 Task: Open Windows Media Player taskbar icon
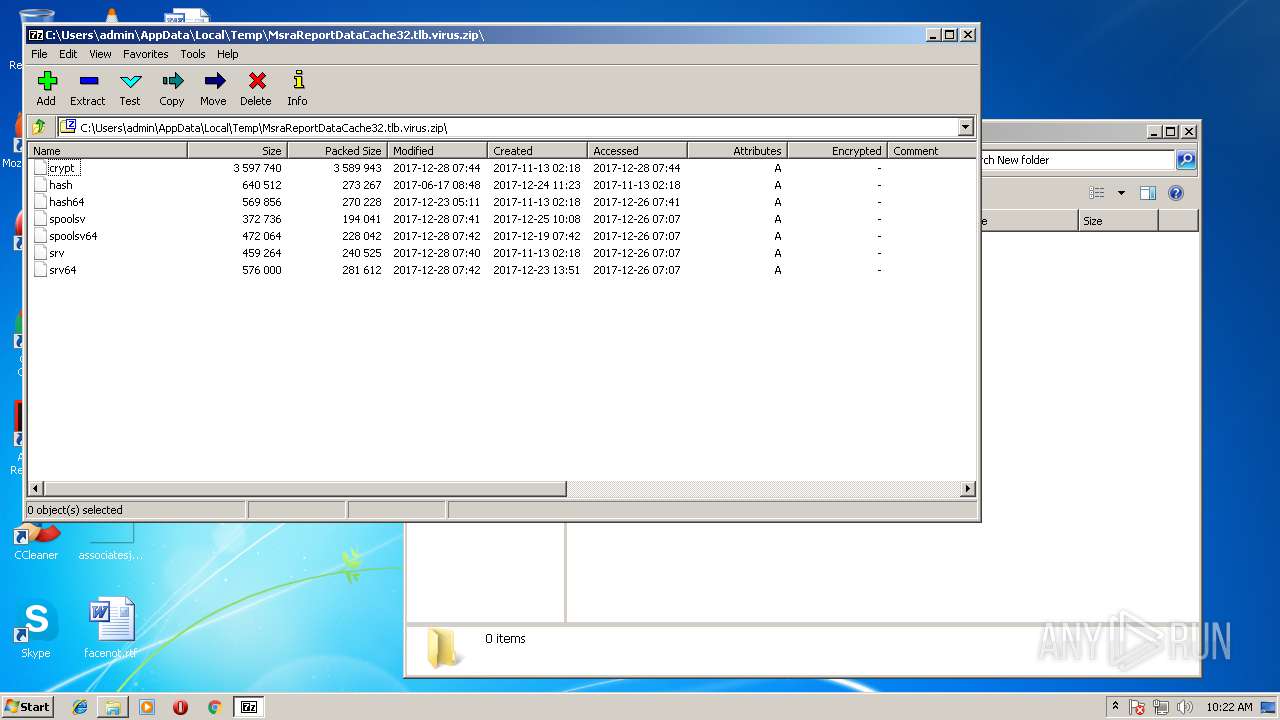[147, 707]
